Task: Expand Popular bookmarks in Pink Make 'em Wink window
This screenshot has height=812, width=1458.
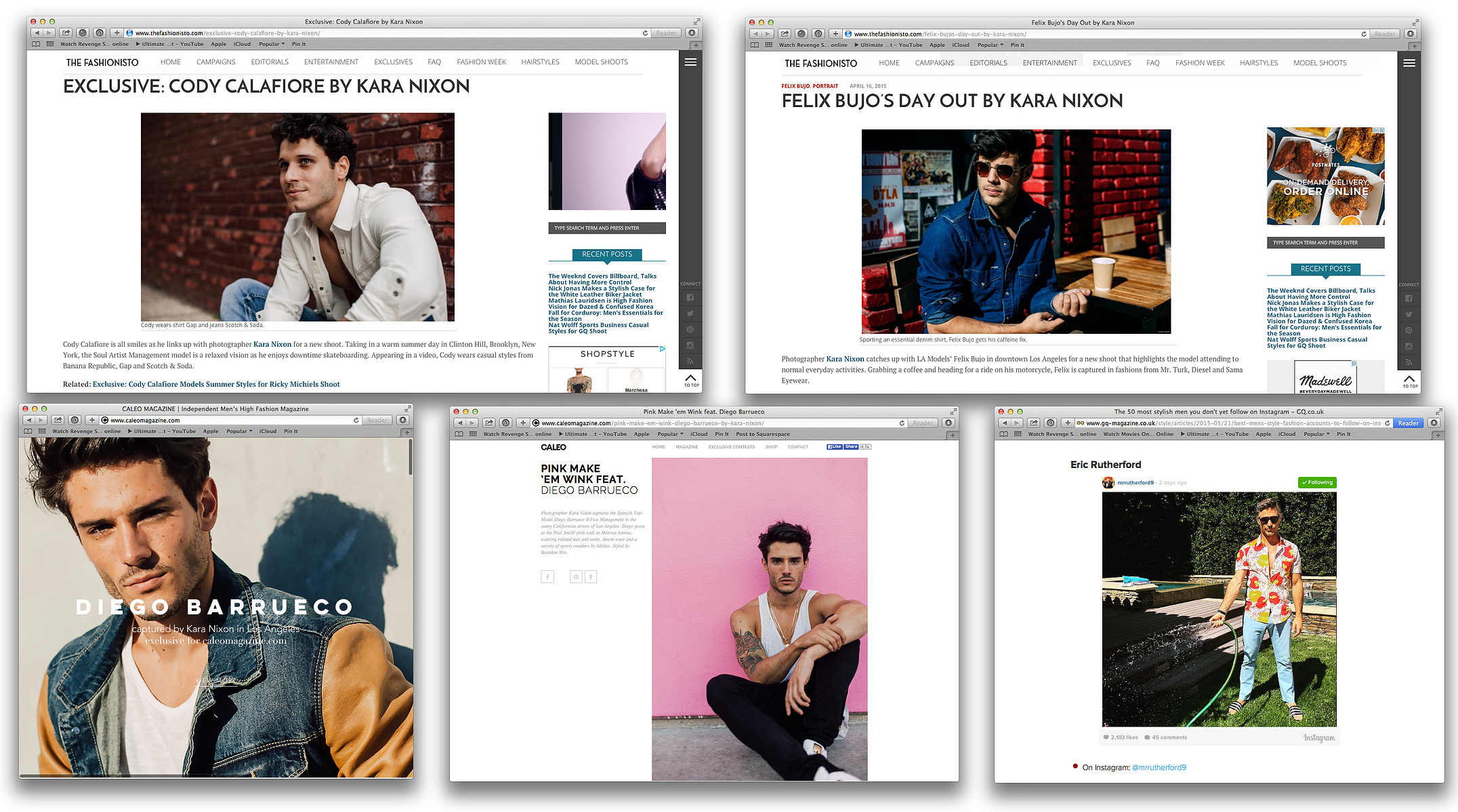Action: pos(670,434)
